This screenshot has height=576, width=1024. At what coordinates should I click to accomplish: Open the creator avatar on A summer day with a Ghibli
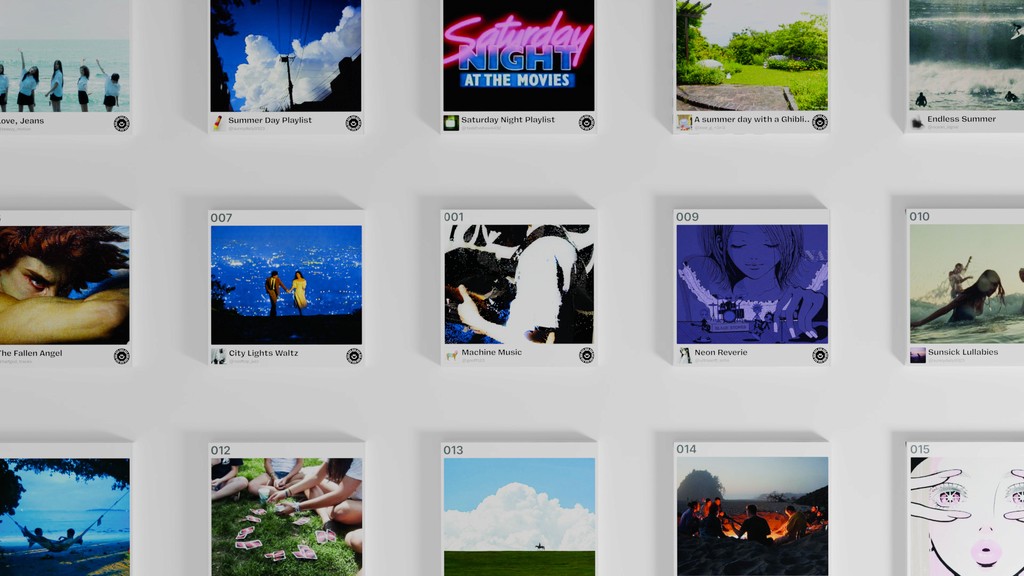[x=684, y=122]
